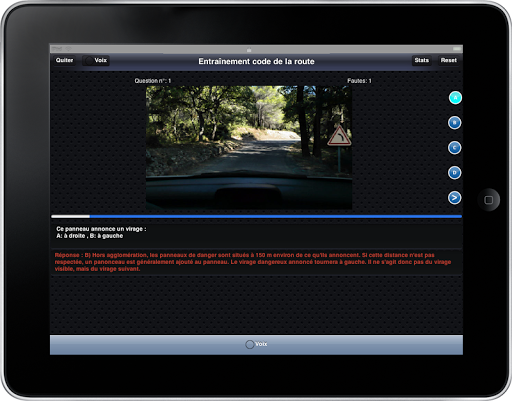
Task: Tap the iPad home button
Action: pos(489,200)
